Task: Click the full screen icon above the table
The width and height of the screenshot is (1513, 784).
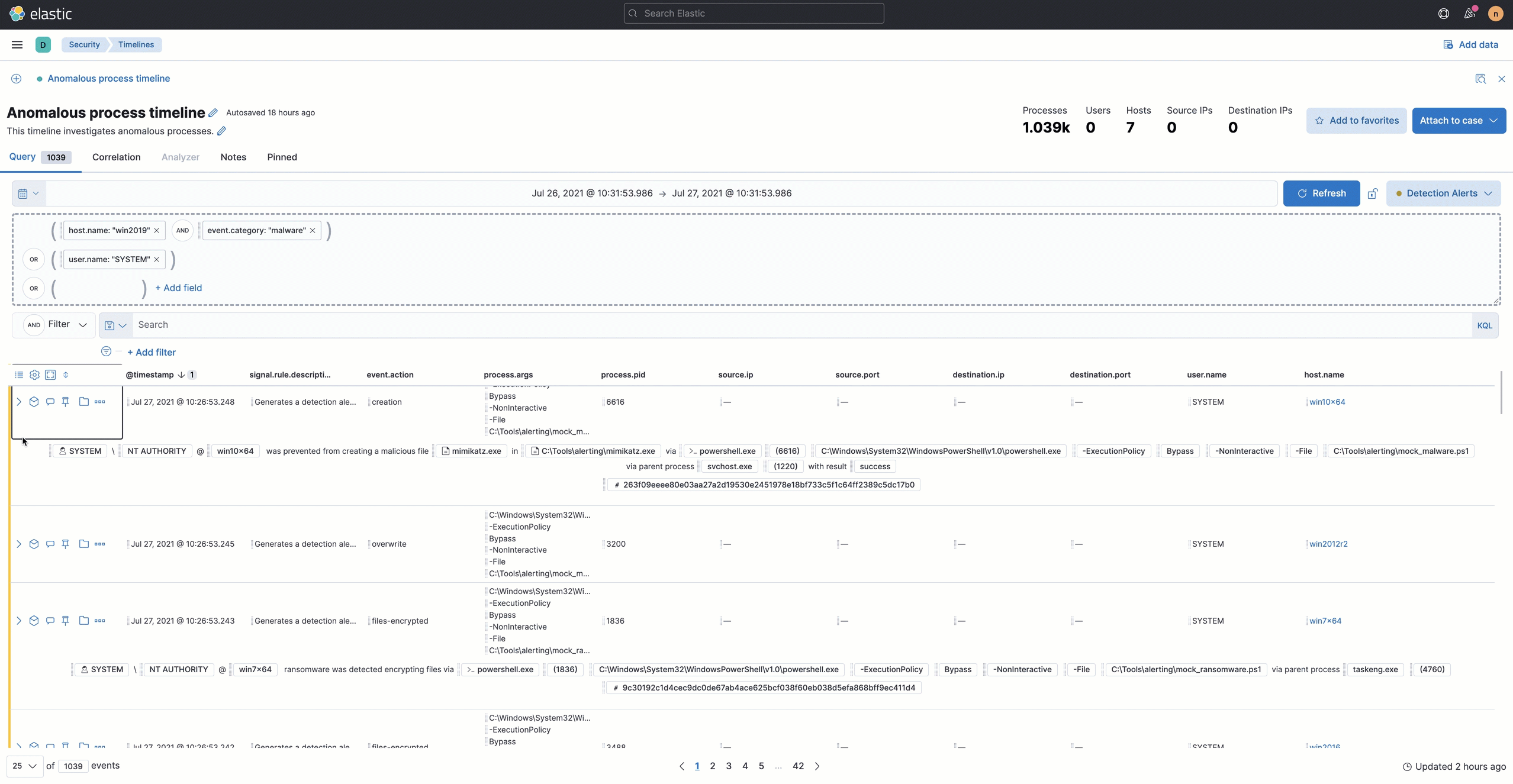Action: pos(50,375)
